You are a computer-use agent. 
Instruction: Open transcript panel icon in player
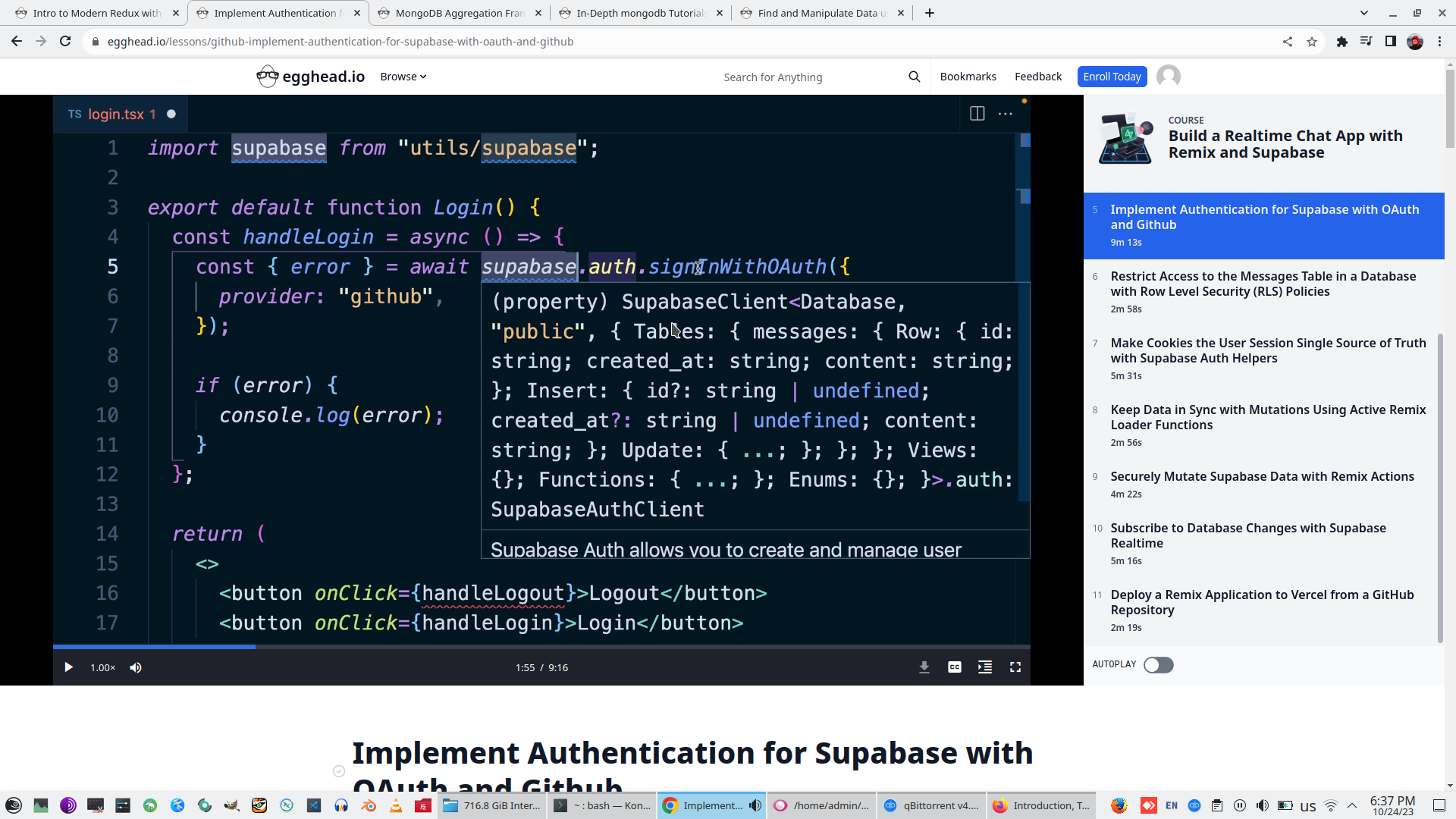pos(985,667)
